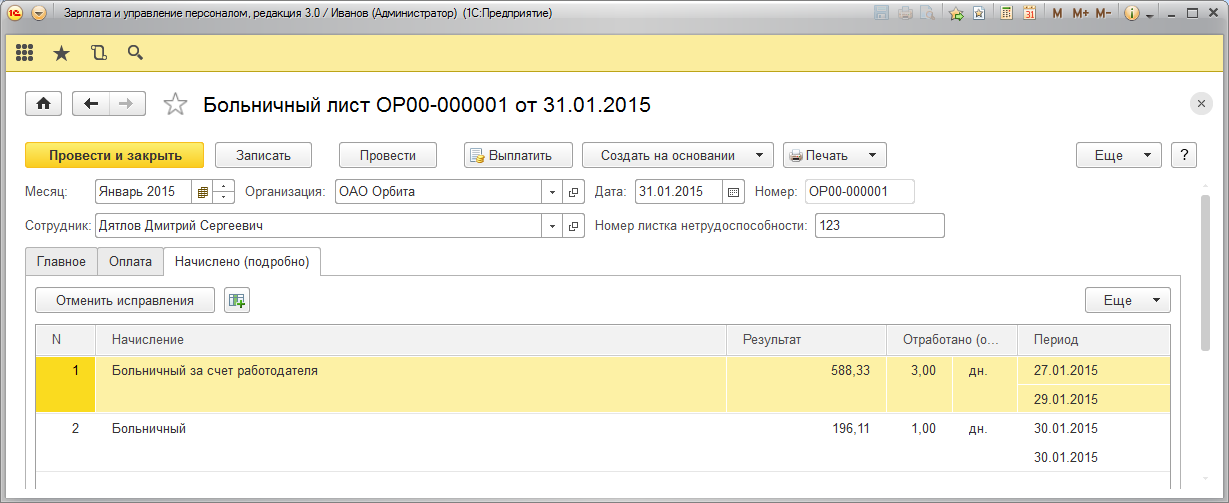The width and height of the screenshot is (1229, 503).
Task: Click the form's vertical scrollbar
Action: [x=1205, y=273]
